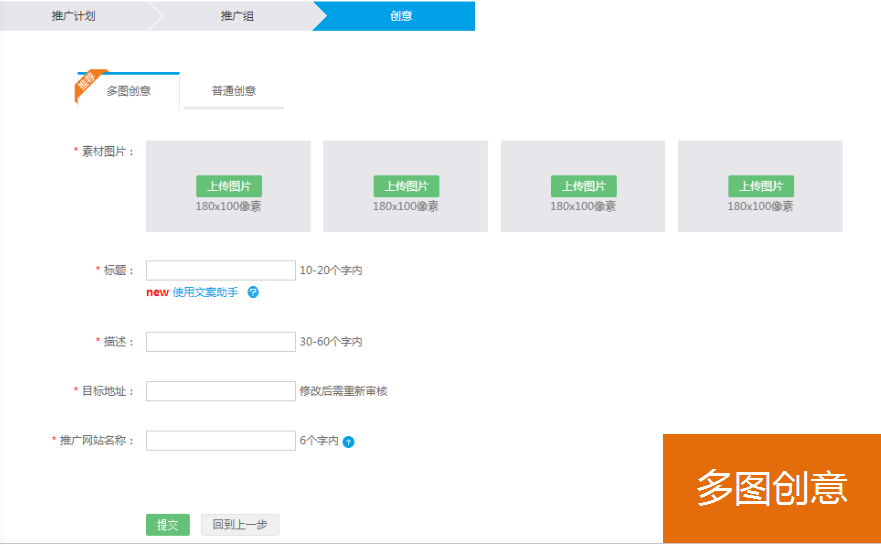The image size is (881, 545).
Task: Switch to the 普通创意 tab
Action: [233, 91]
